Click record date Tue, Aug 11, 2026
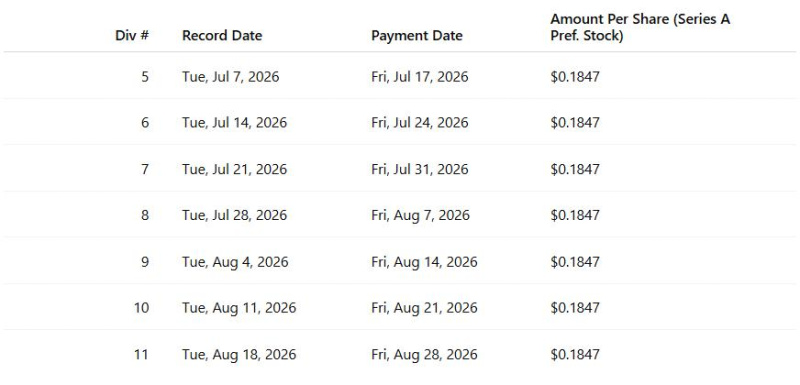Image resolution: width=800 pixels, height=385 pixels. pyautogui.click(x=239, y=307)
